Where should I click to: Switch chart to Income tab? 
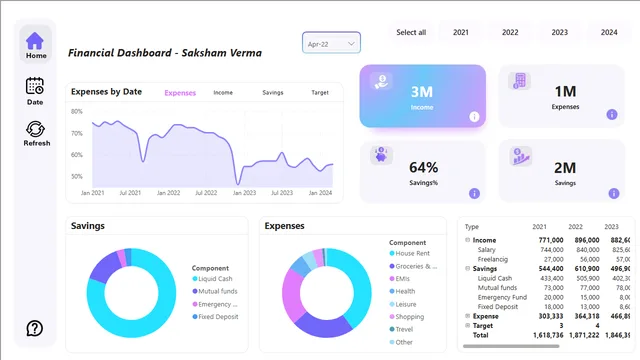pos(223,93)
